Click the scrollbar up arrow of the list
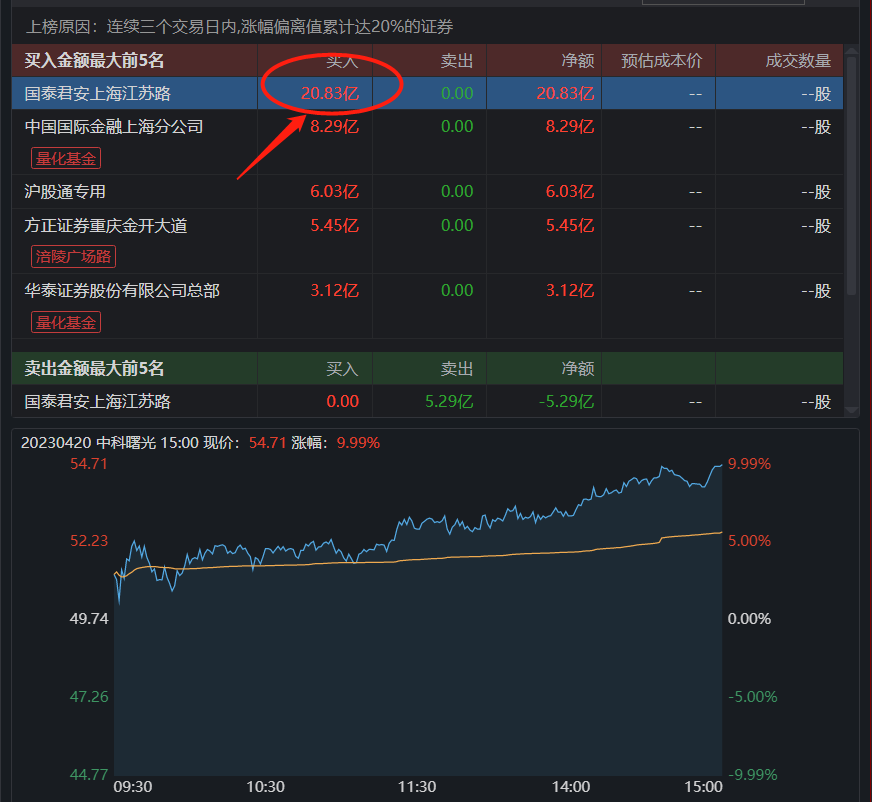Screen dimensions: 872x802 tap(851, 52)
